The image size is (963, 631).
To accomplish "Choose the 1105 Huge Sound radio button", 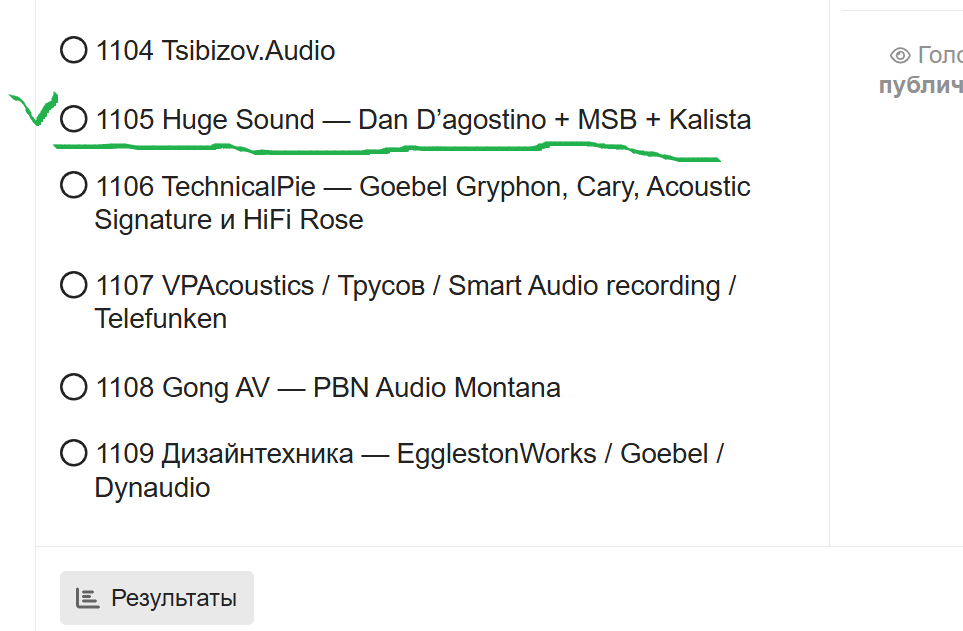I will pyautogui.click(x=73, y=120).
